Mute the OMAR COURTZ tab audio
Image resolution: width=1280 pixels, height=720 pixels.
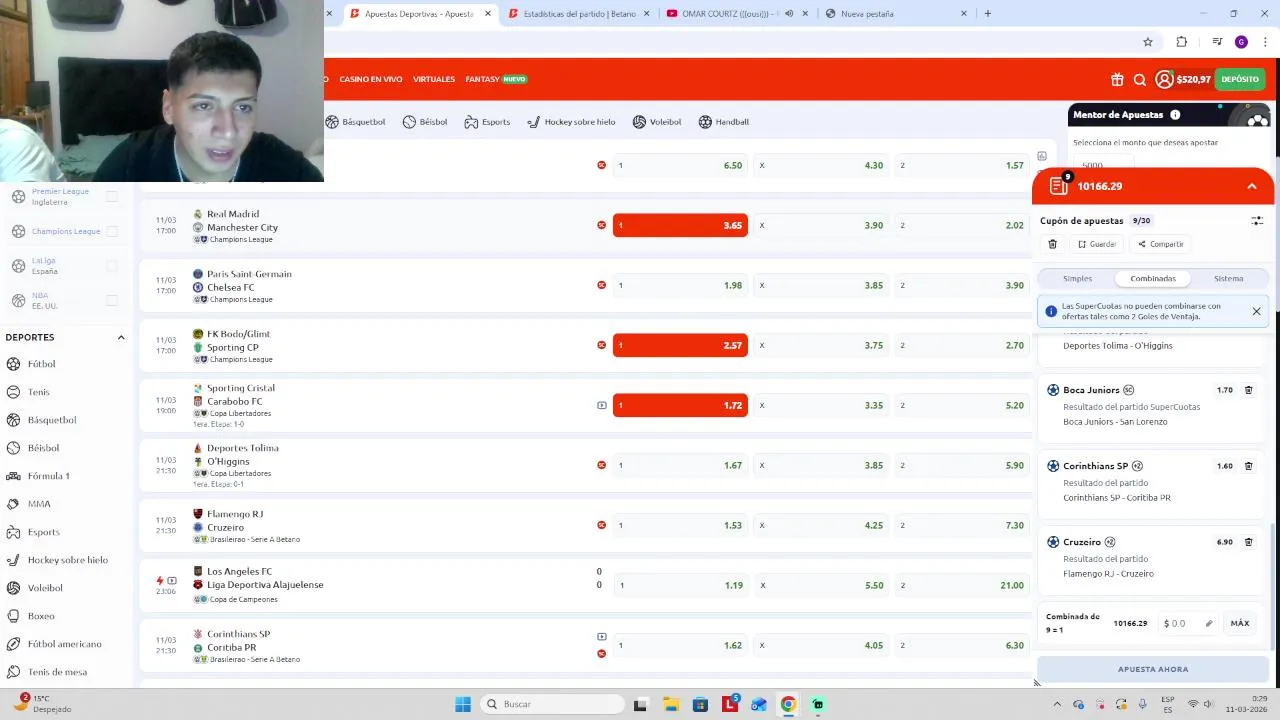[x=789, y=14]
